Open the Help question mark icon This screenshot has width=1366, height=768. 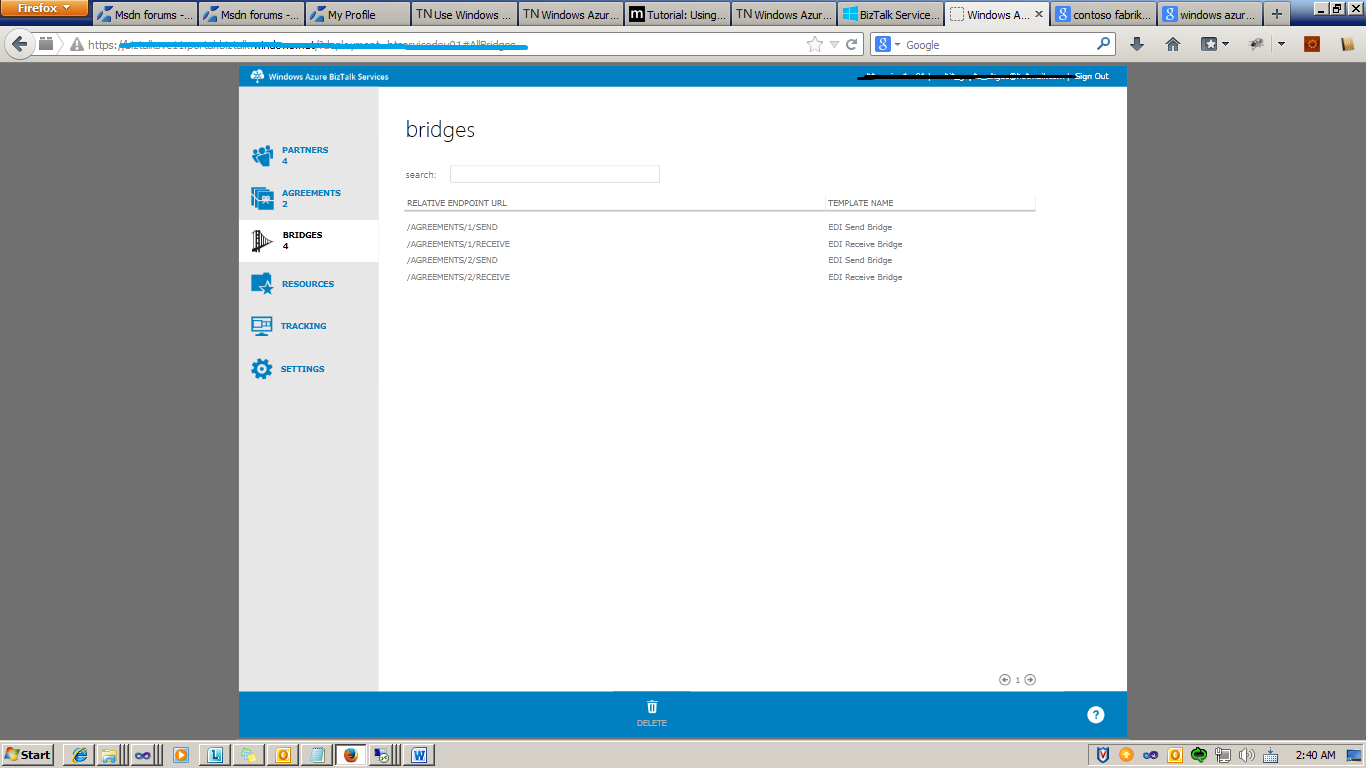[1096, 714]
